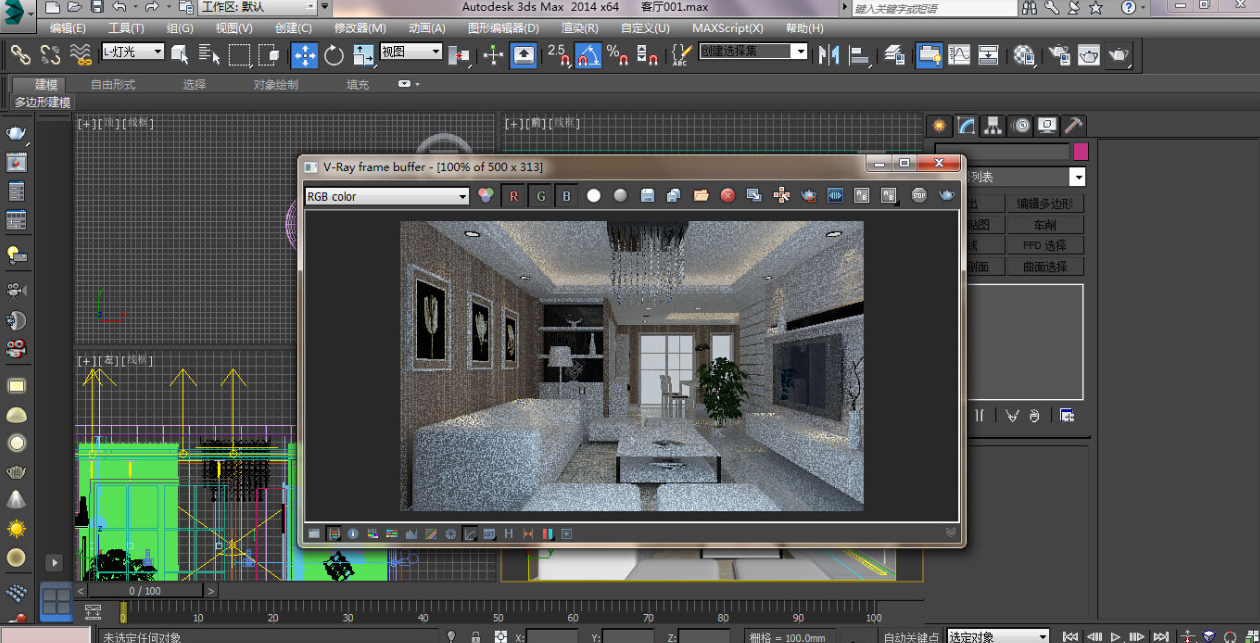Click Render last teapot icon in frame buffer
Viewport: 1260px width, 643px height.
point(946,195)
